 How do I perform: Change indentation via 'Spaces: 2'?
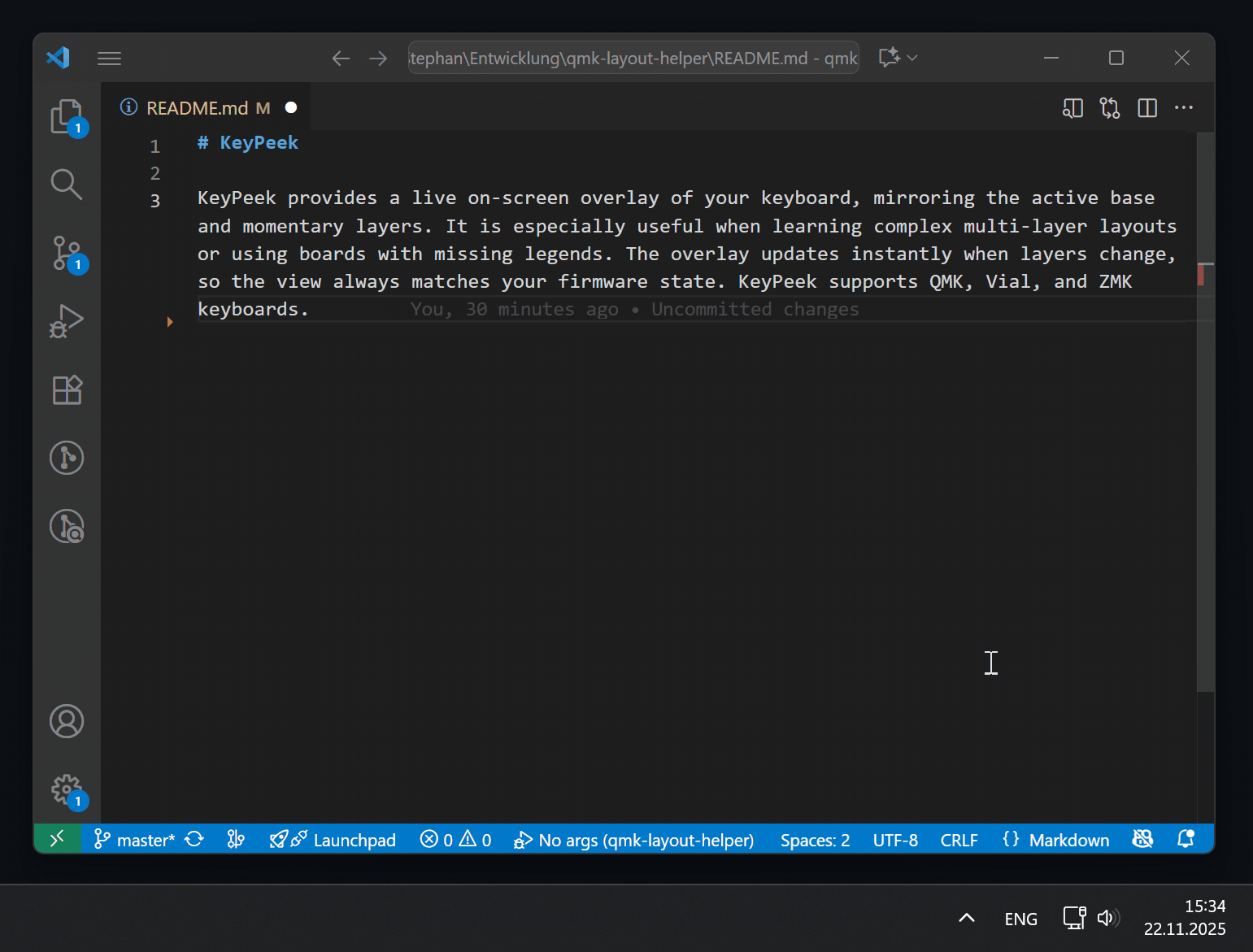815,840
